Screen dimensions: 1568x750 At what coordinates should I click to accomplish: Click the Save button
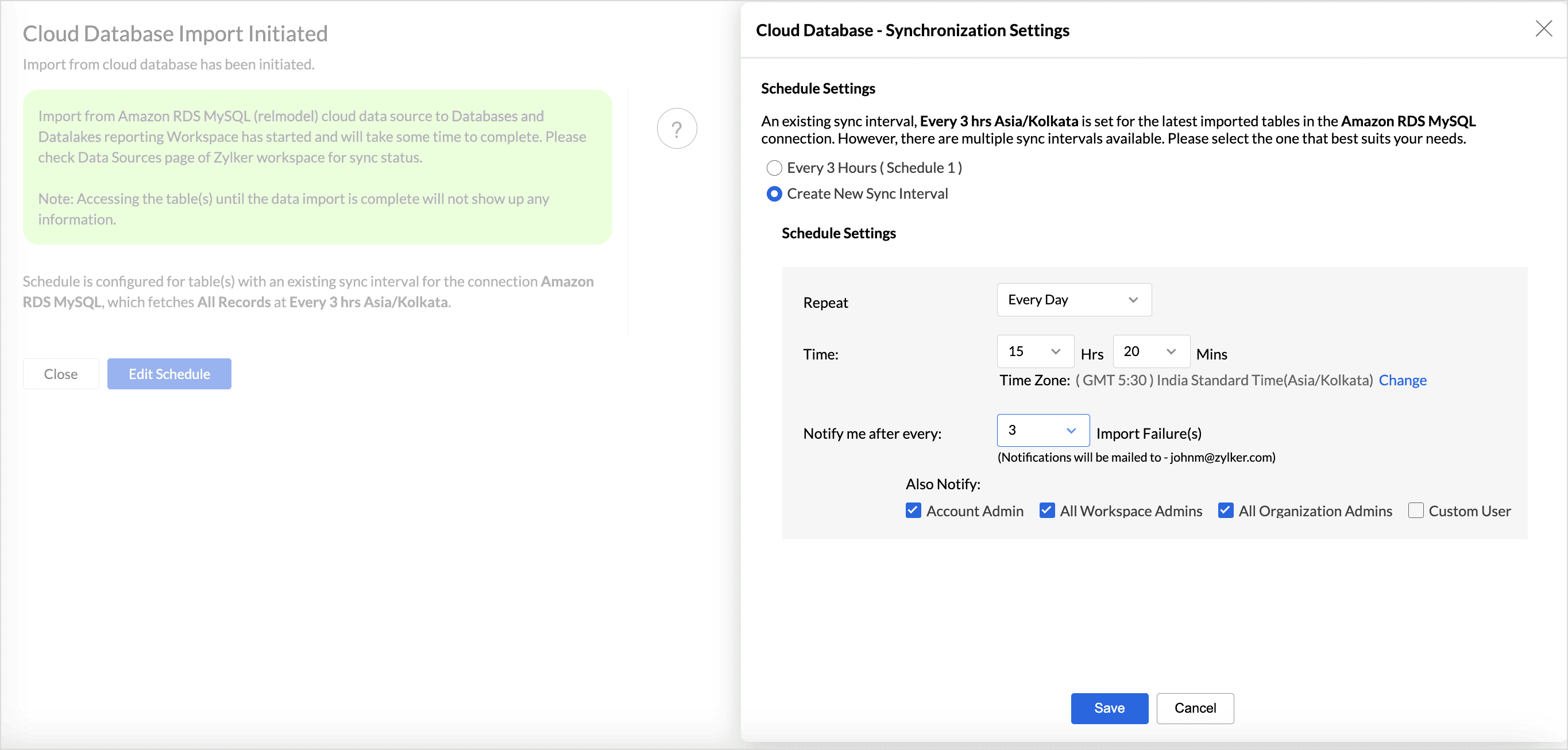[1109, 708]
